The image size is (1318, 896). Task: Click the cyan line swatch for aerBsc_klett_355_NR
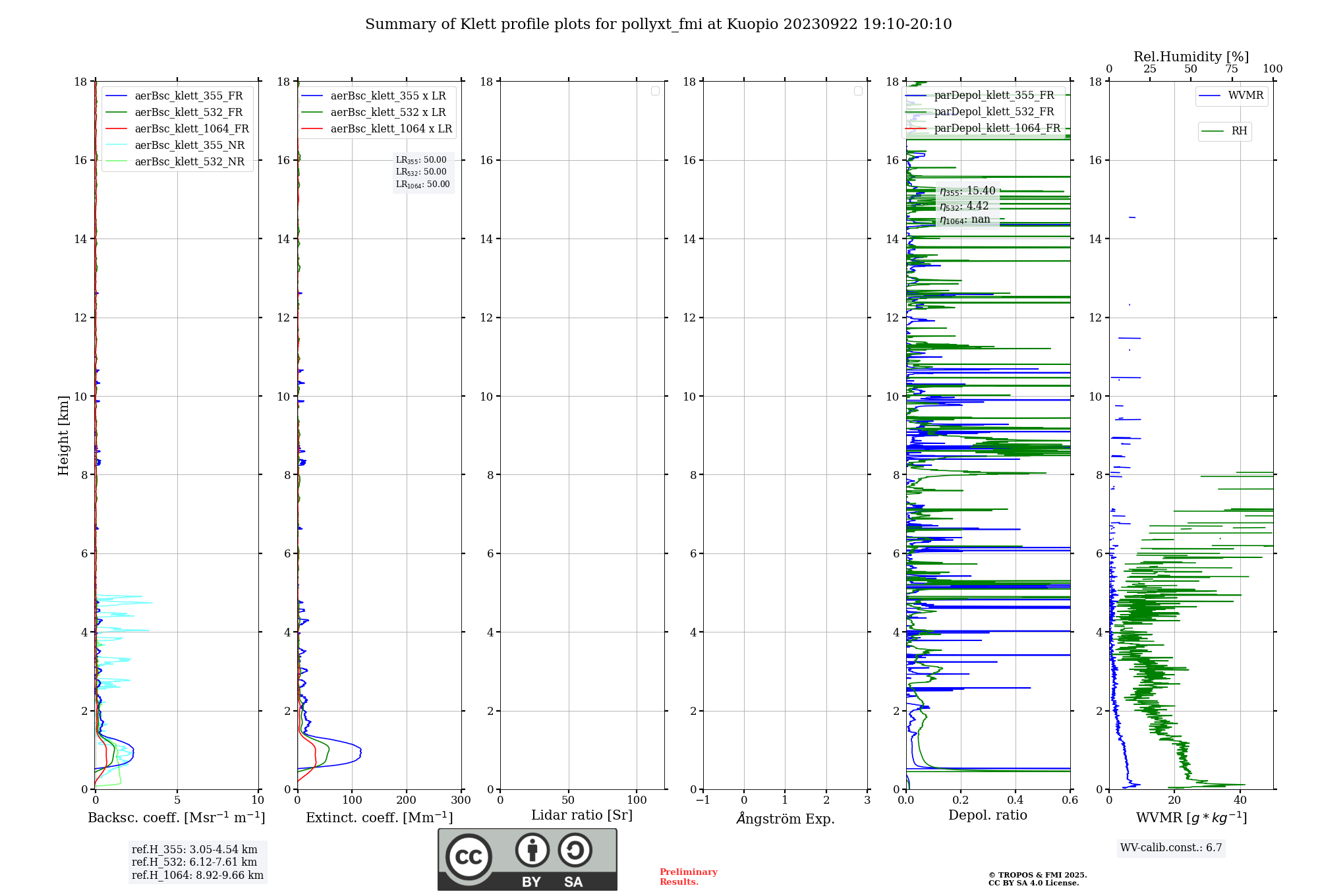(x=116, y=146)
